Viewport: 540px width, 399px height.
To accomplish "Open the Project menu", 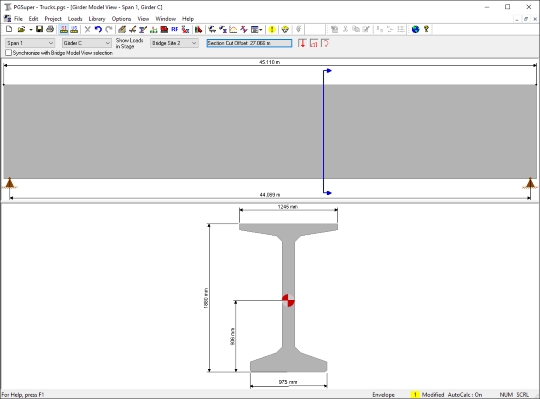I will (53, 19).
